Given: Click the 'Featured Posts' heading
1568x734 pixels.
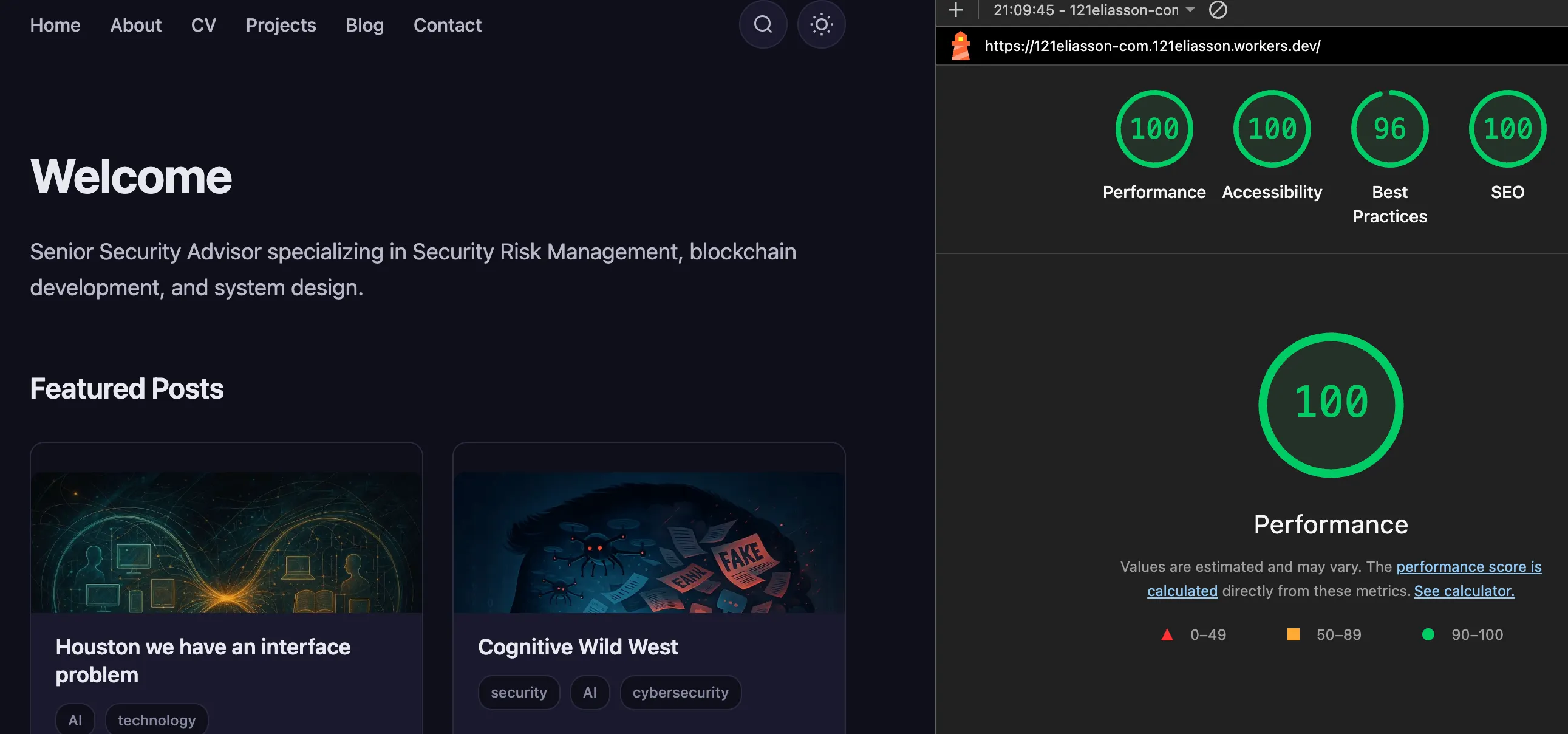Looking at the screenshot, I should [126, 389].
